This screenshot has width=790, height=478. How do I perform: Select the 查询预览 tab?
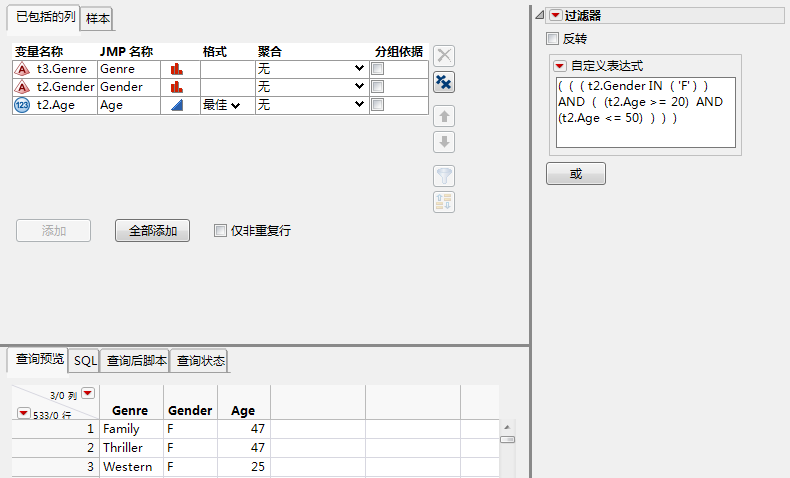pyautogui.click(x=39, y=359)
